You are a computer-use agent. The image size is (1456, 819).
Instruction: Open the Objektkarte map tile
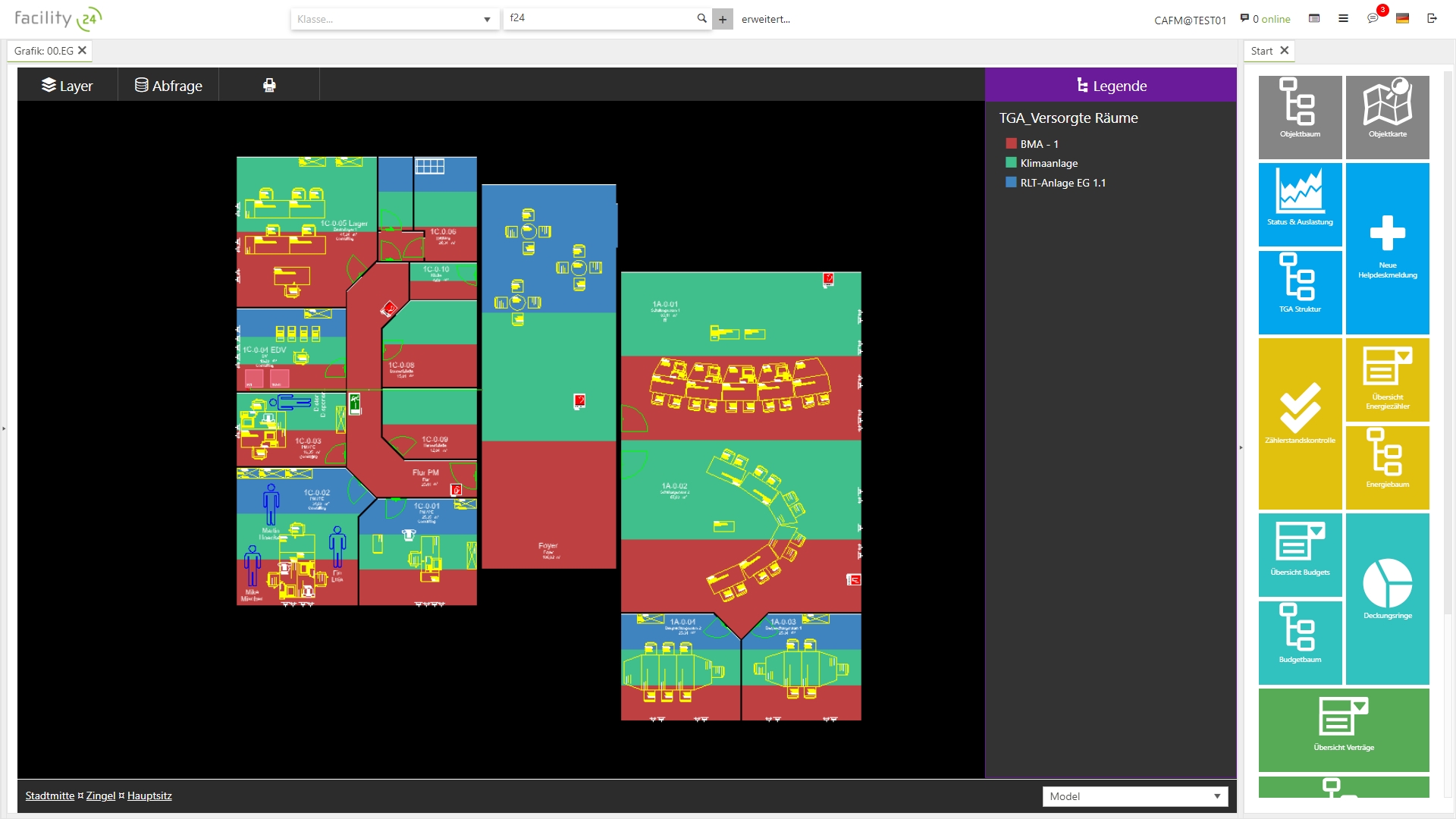[1387, 116]
